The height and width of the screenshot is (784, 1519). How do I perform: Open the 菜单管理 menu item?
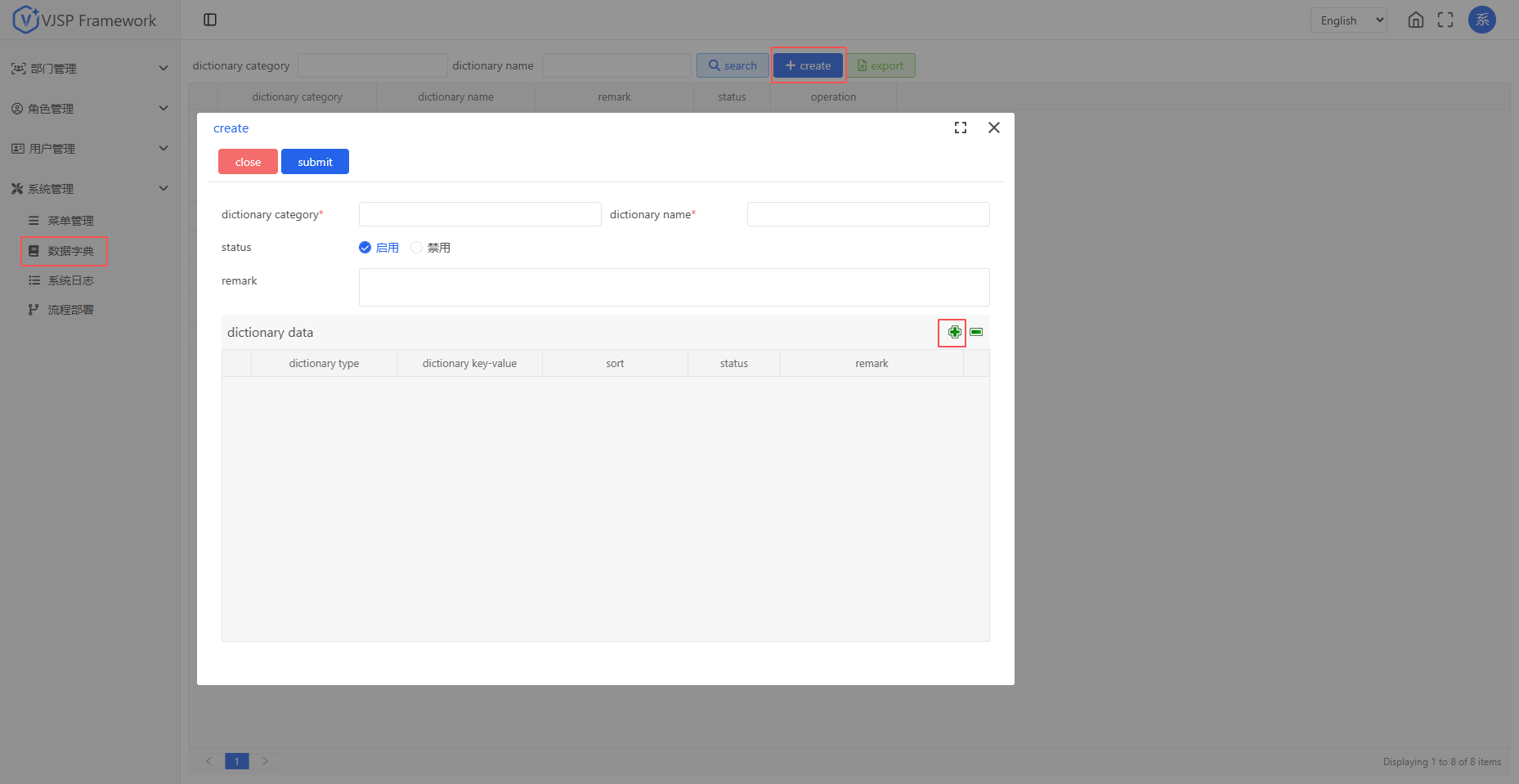coord(70,221)
